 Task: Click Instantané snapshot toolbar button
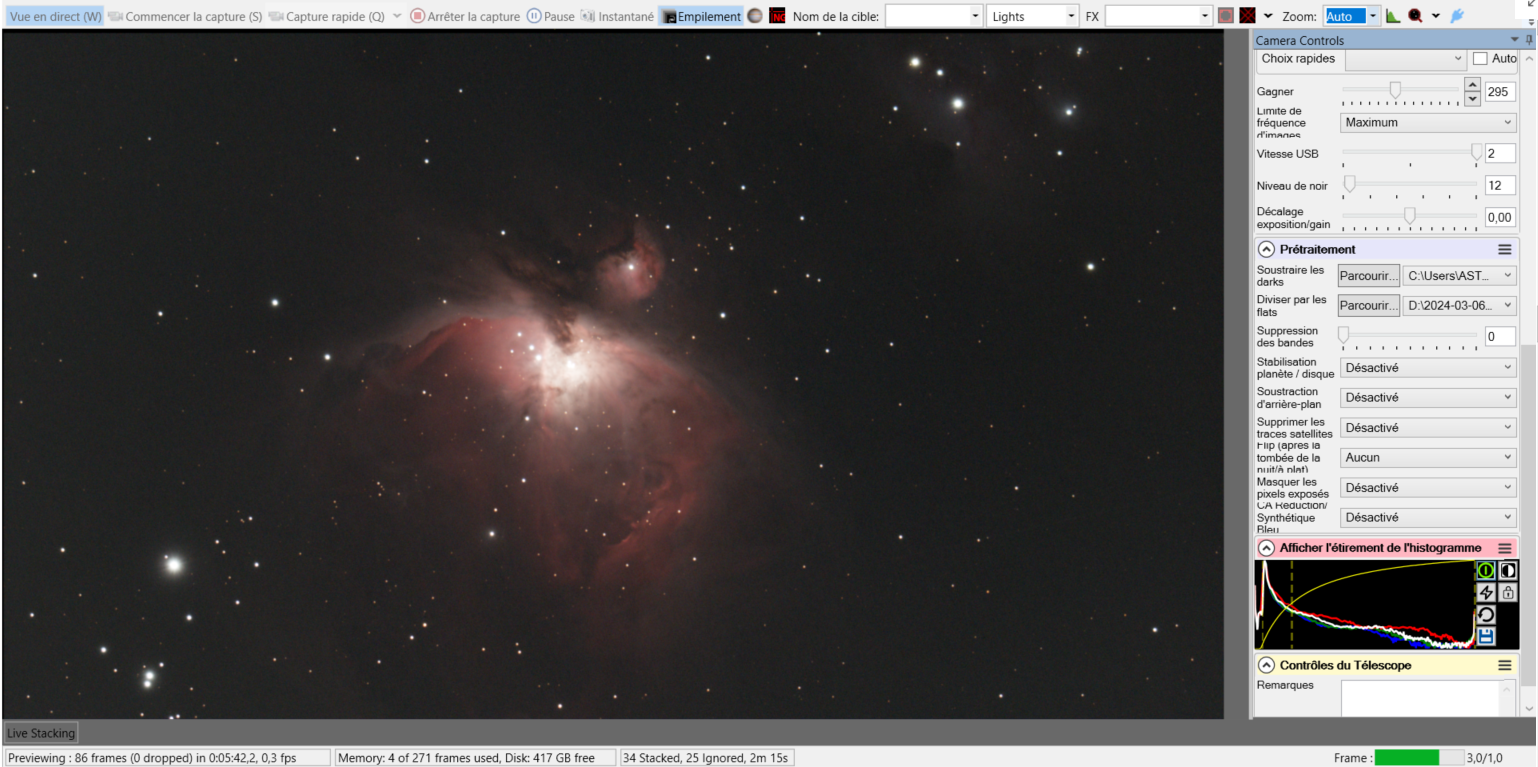point(617,16)
